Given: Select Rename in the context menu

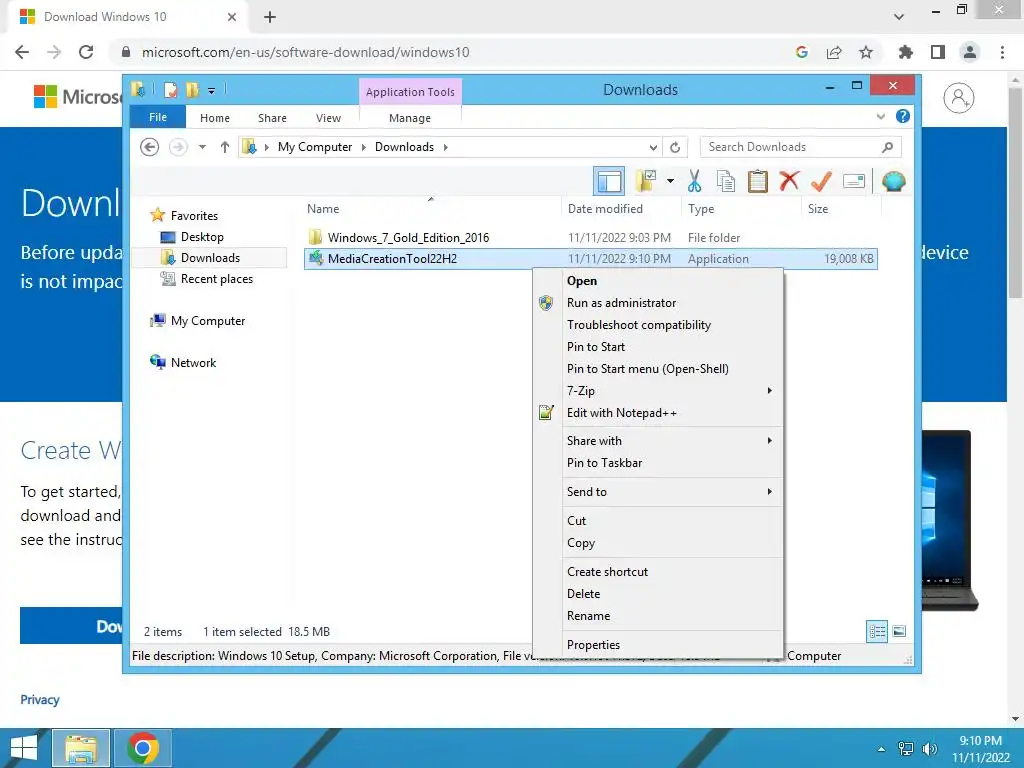Looking at the screenshot, I should [x=658, y=615].
